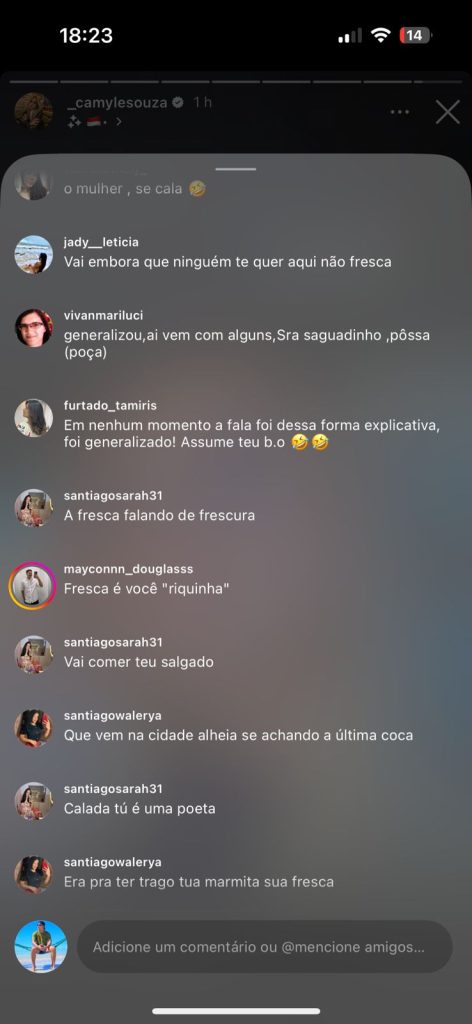Tap the mayconnn_douglasss username
The height and width of the screenshot is (1024, 472).
click(x=129, y=569)
